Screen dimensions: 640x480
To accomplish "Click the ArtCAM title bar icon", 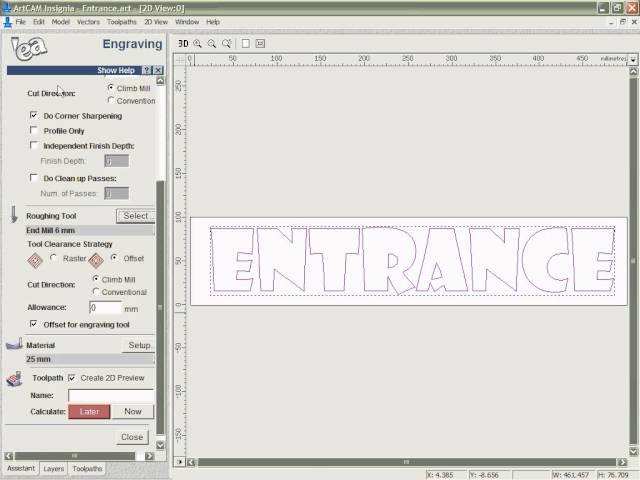I will 6,7.
